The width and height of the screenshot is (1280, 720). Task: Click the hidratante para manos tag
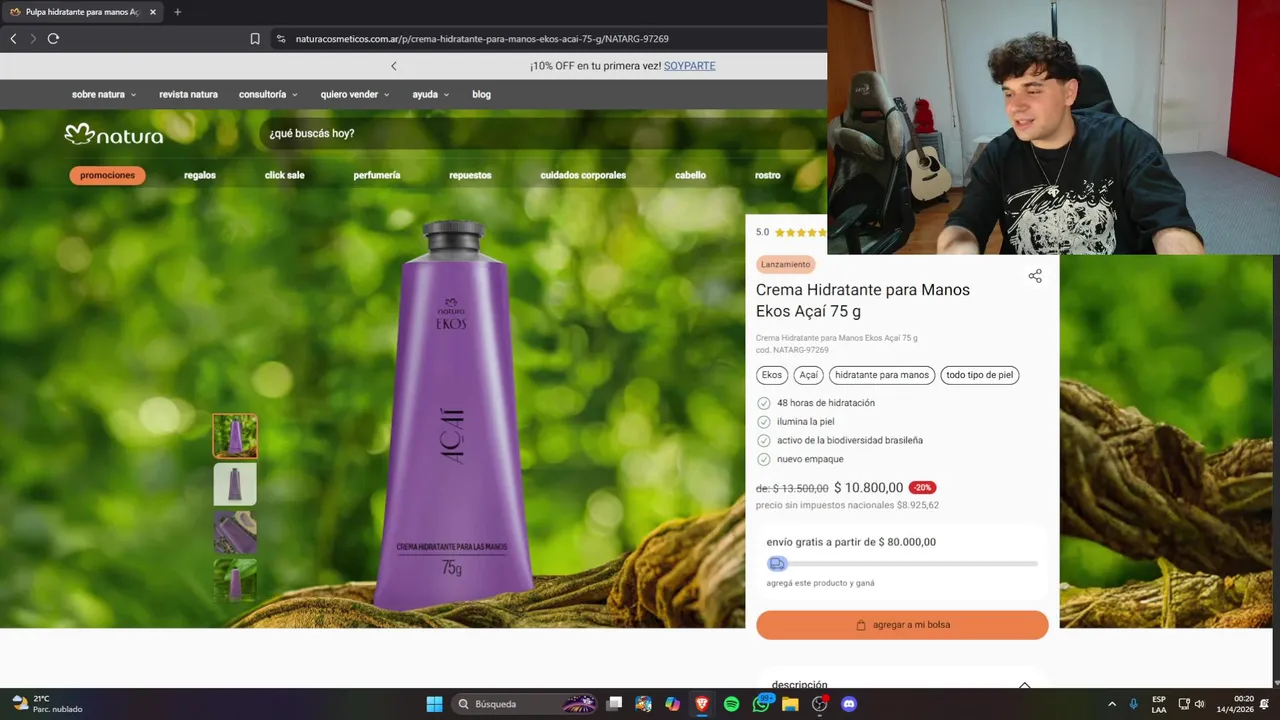tap(882, 375)
